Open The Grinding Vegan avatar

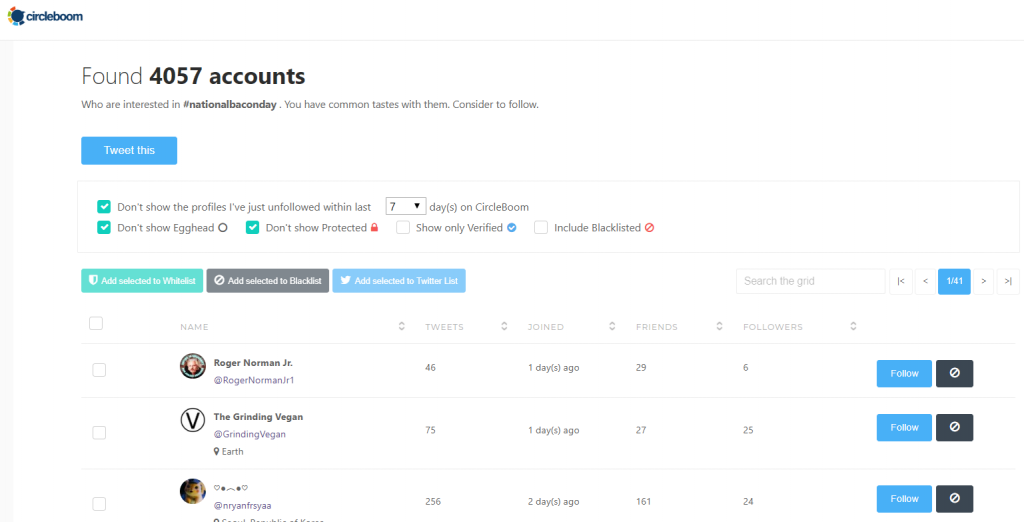point(193,420)
